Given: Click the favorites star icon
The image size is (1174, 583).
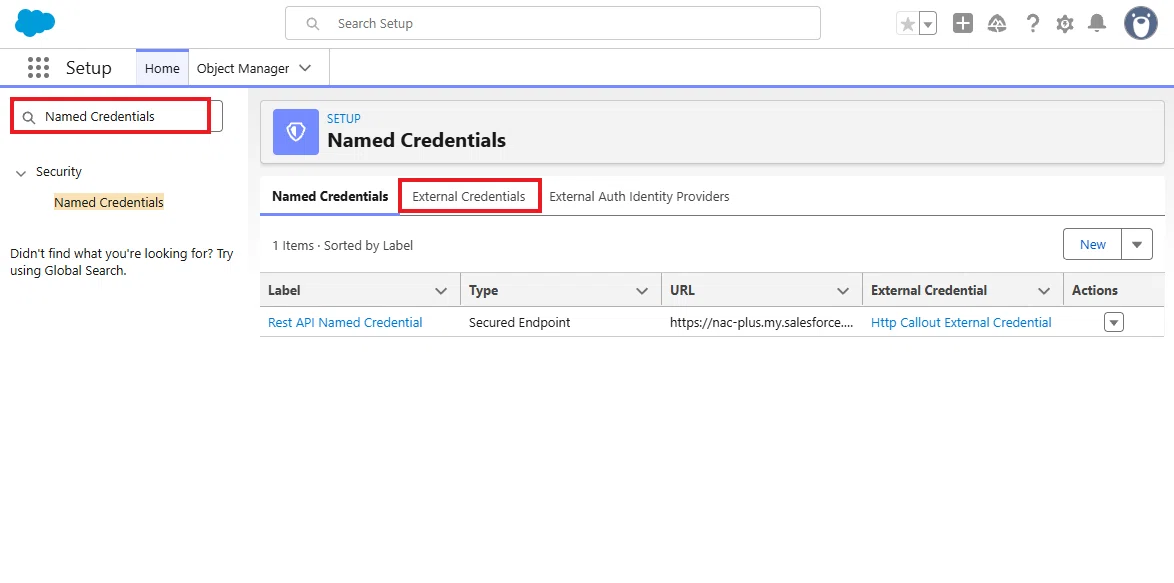Looking at the screenshot, I should [x=907, y=24].
